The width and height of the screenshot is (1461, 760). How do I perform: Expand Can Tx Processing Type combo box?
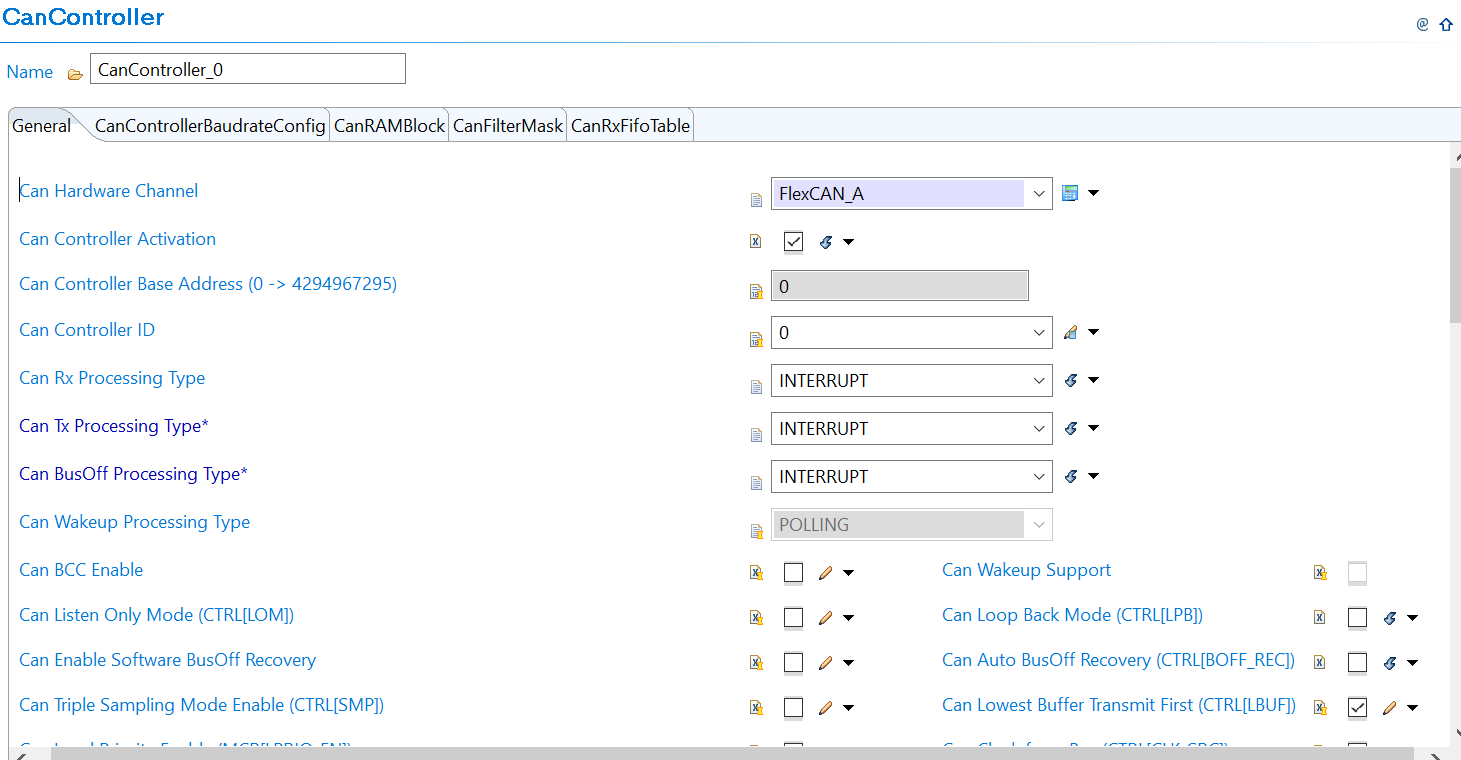[x=1039, y=429]
